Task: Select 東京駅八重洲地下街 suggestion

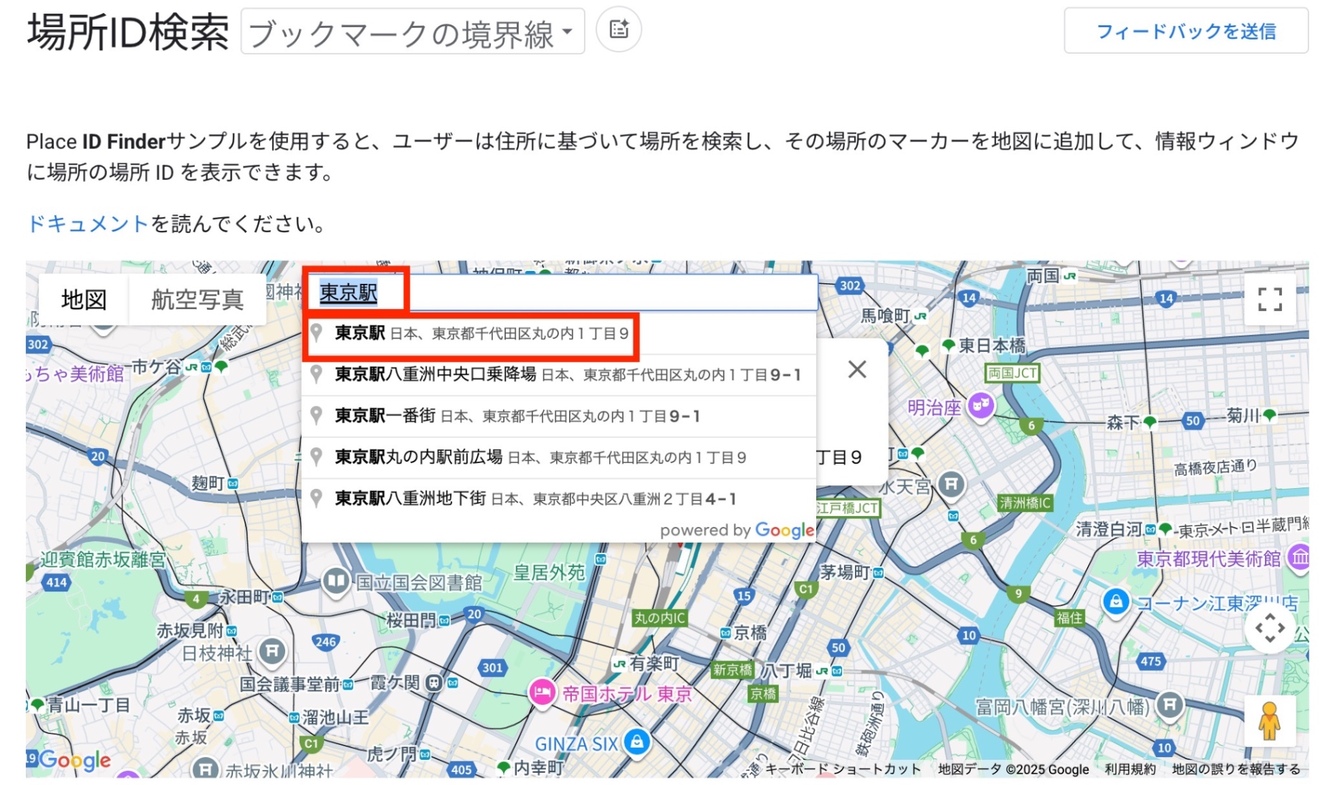Action: [559, 498]
